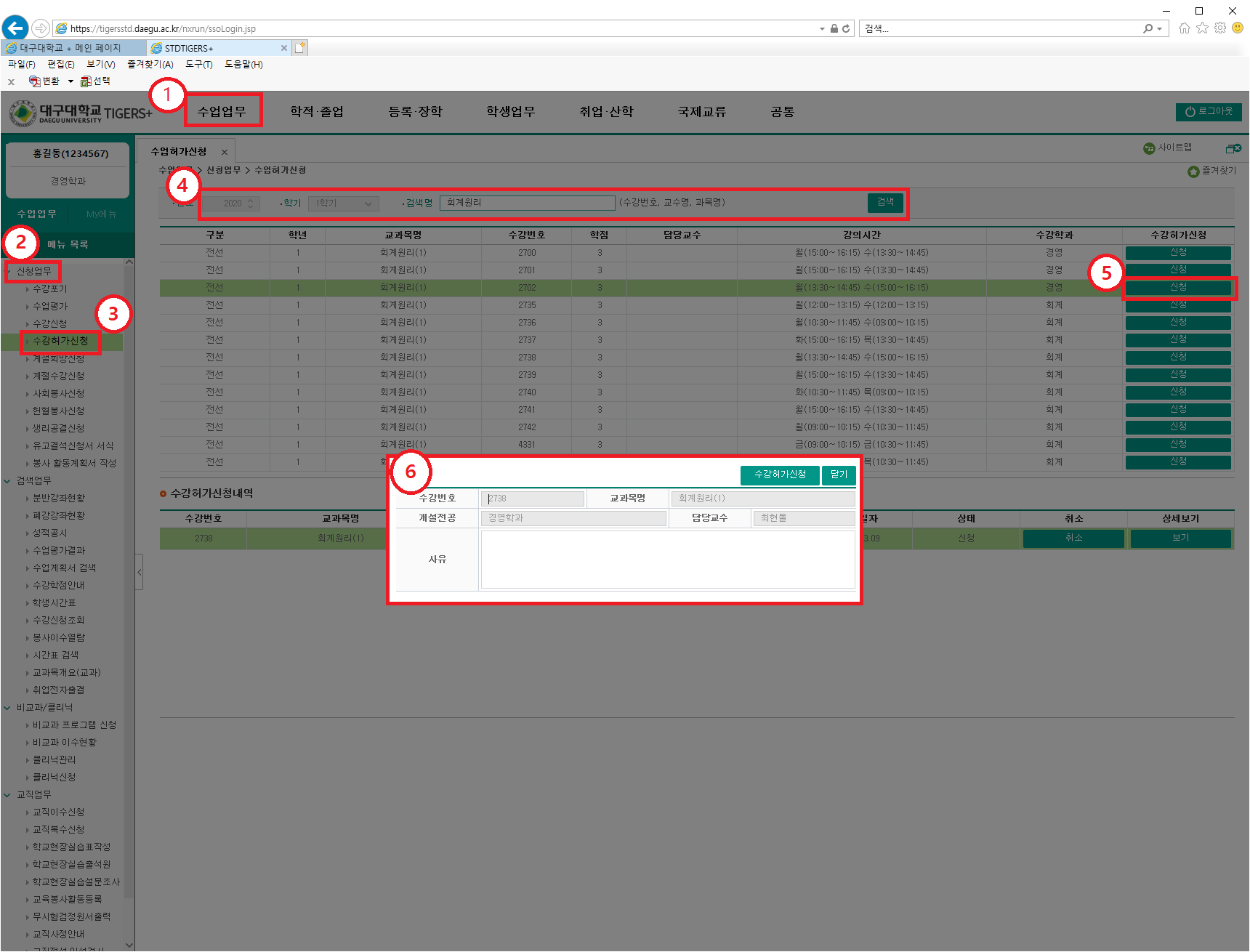Switch to the 대구대학교 메인 페이지 browser tab
This screenshot has width=1250, height=952.
(70, 48)
